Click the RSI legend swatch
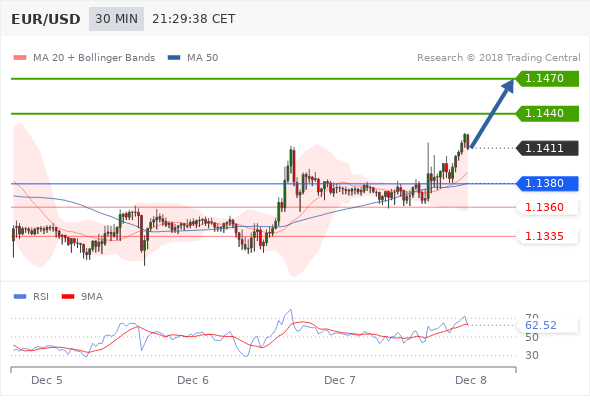 (20, 297)
